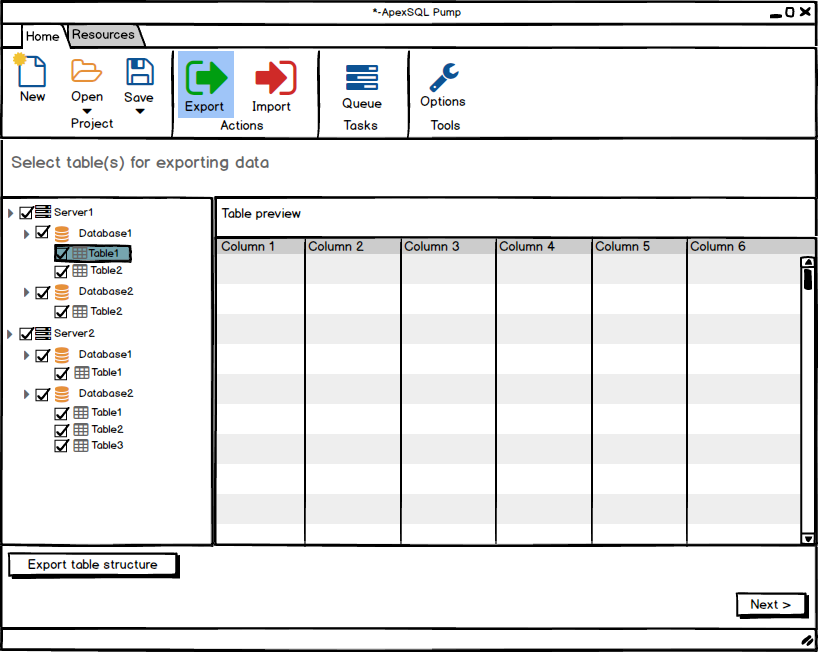
Task: Click database icon of Server1 Database1
Action: click(62, 234)
